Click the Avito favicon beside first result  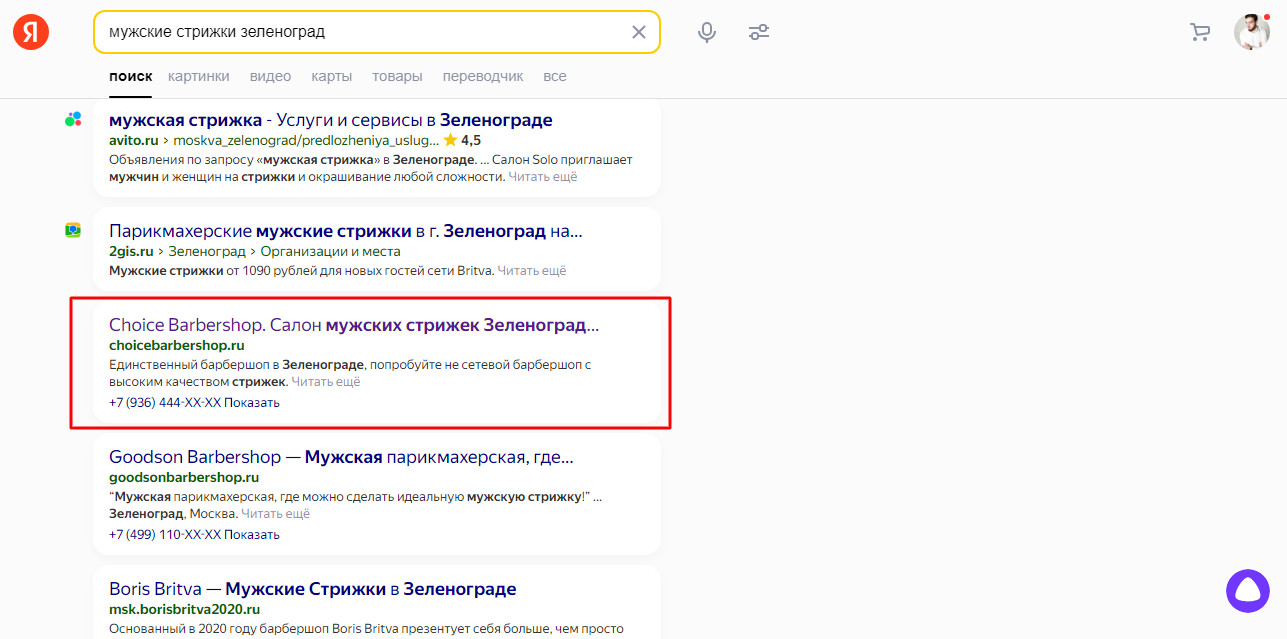[x=73, y=119]
